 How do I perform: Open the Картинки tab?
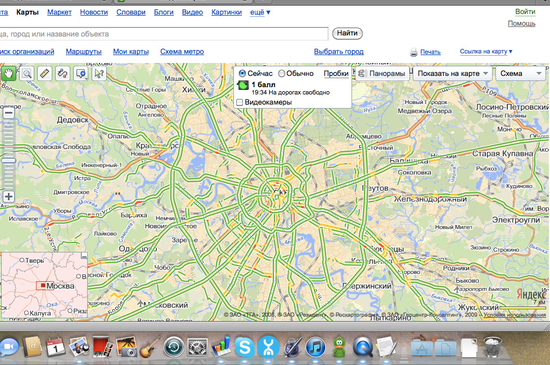(226, 13)
